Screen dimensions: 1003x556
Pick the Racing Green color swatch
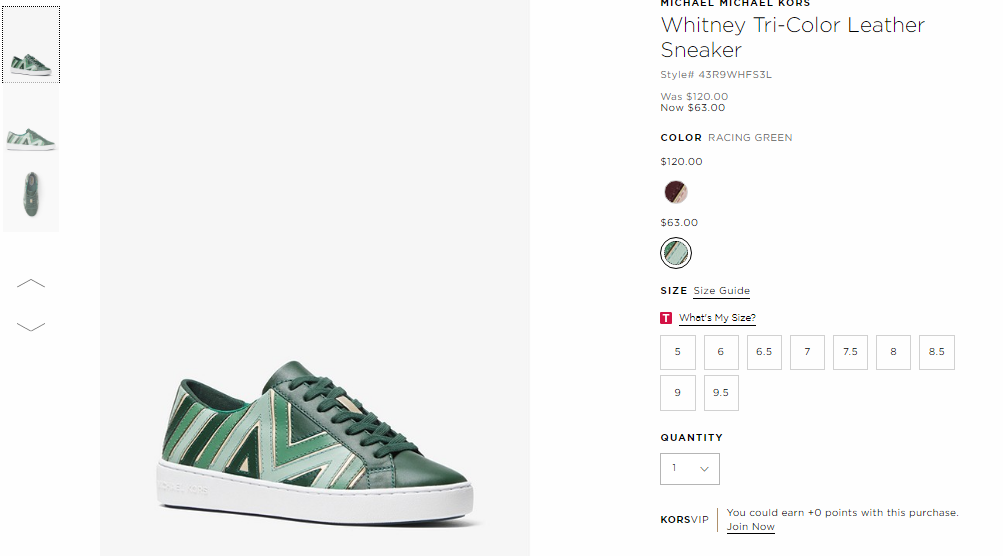click(x=675, y=253)
